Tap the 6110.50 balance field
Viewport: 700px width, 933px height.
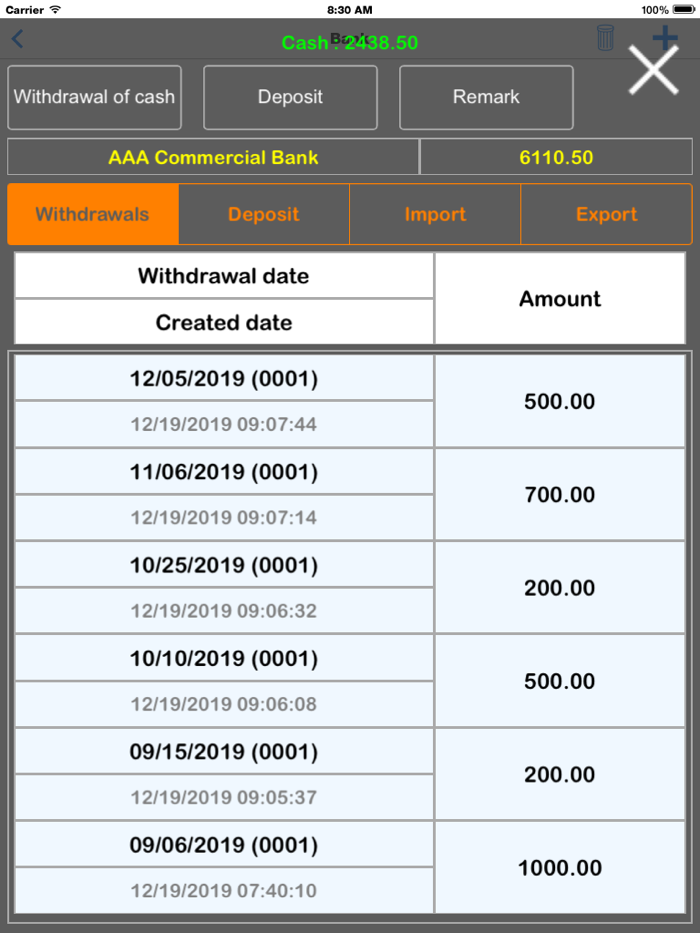point(556,157)
